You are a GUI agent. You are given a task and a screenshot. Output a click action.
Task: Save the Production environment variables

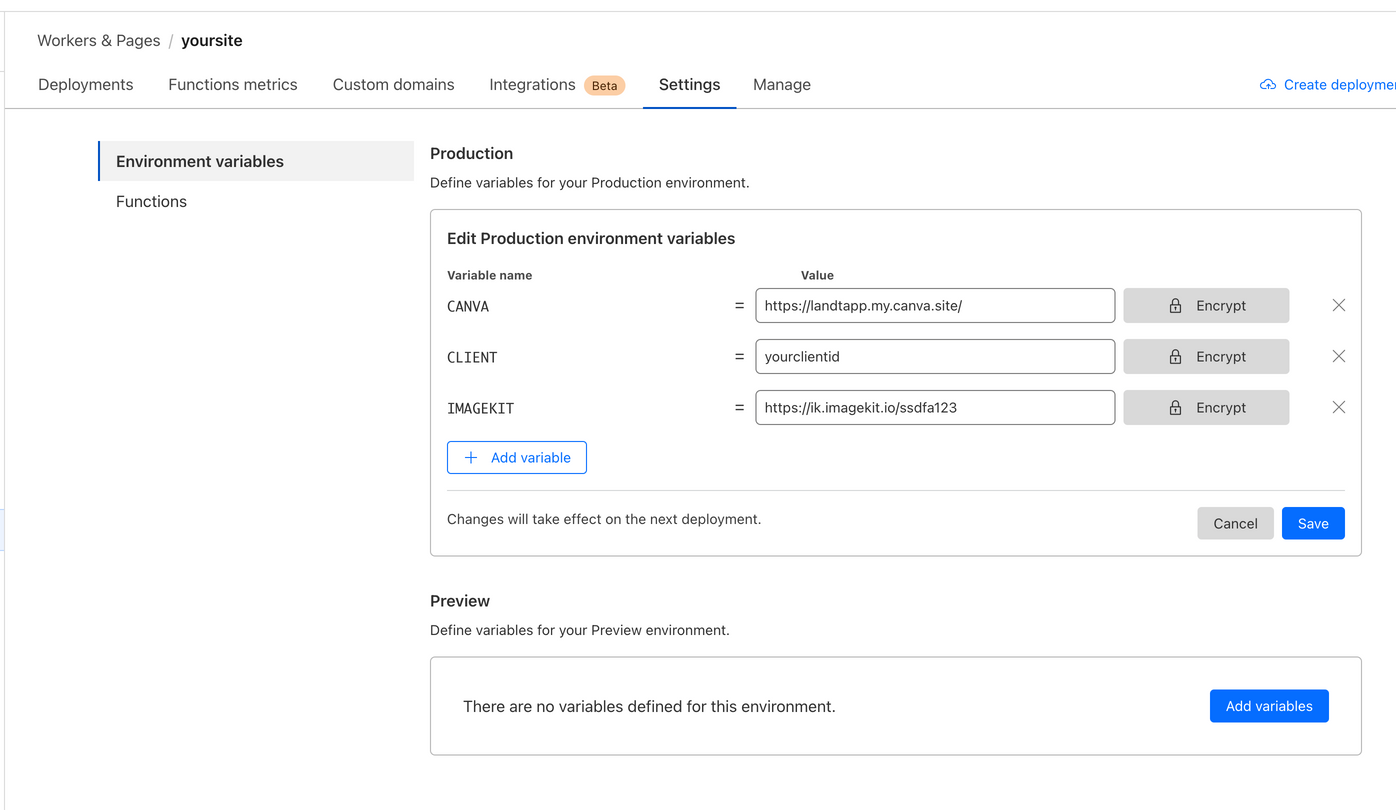(x=1312, y=524)
